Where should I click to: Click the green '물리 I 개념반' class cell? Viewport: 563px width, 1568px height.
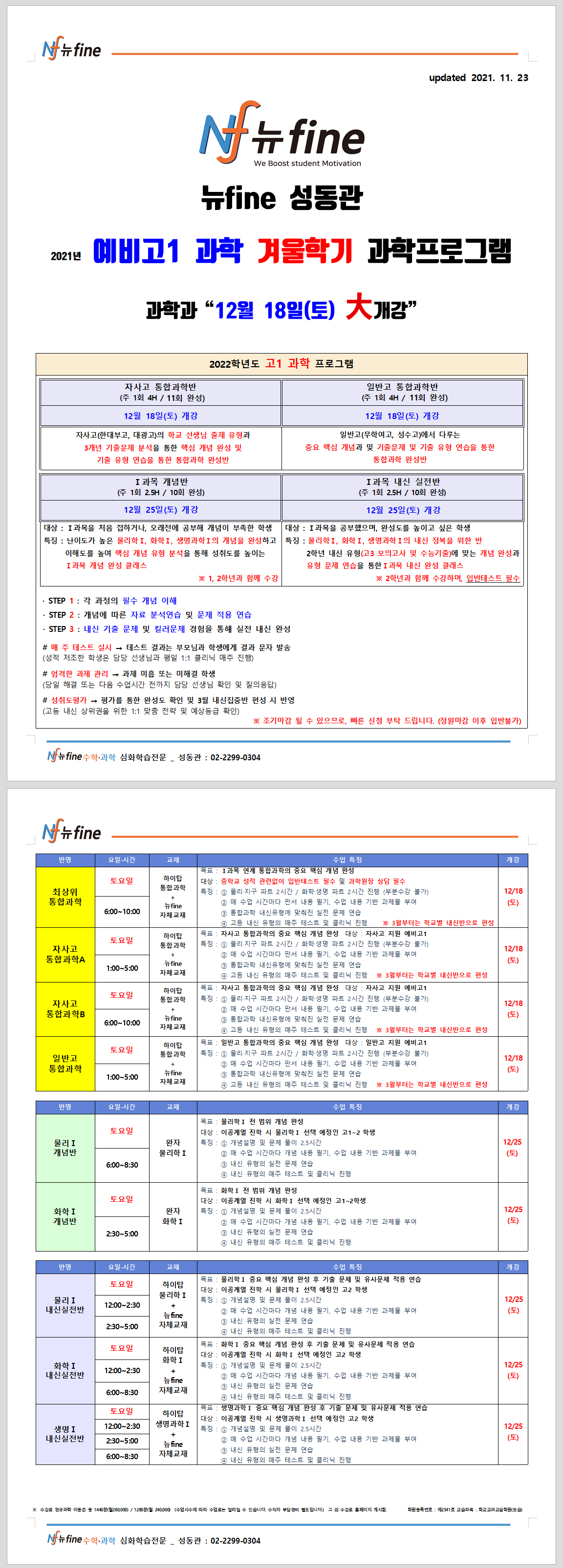[x=65, y=1148]
